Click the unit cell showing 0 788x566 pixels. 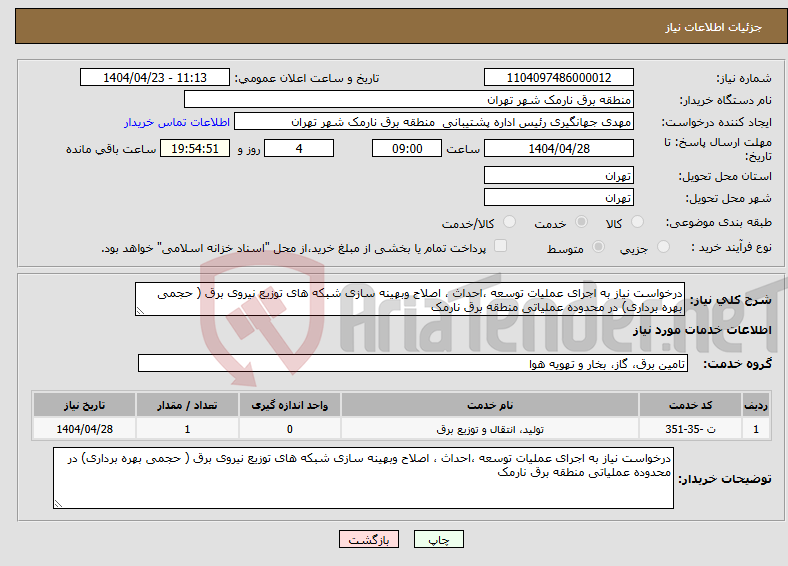289,429
